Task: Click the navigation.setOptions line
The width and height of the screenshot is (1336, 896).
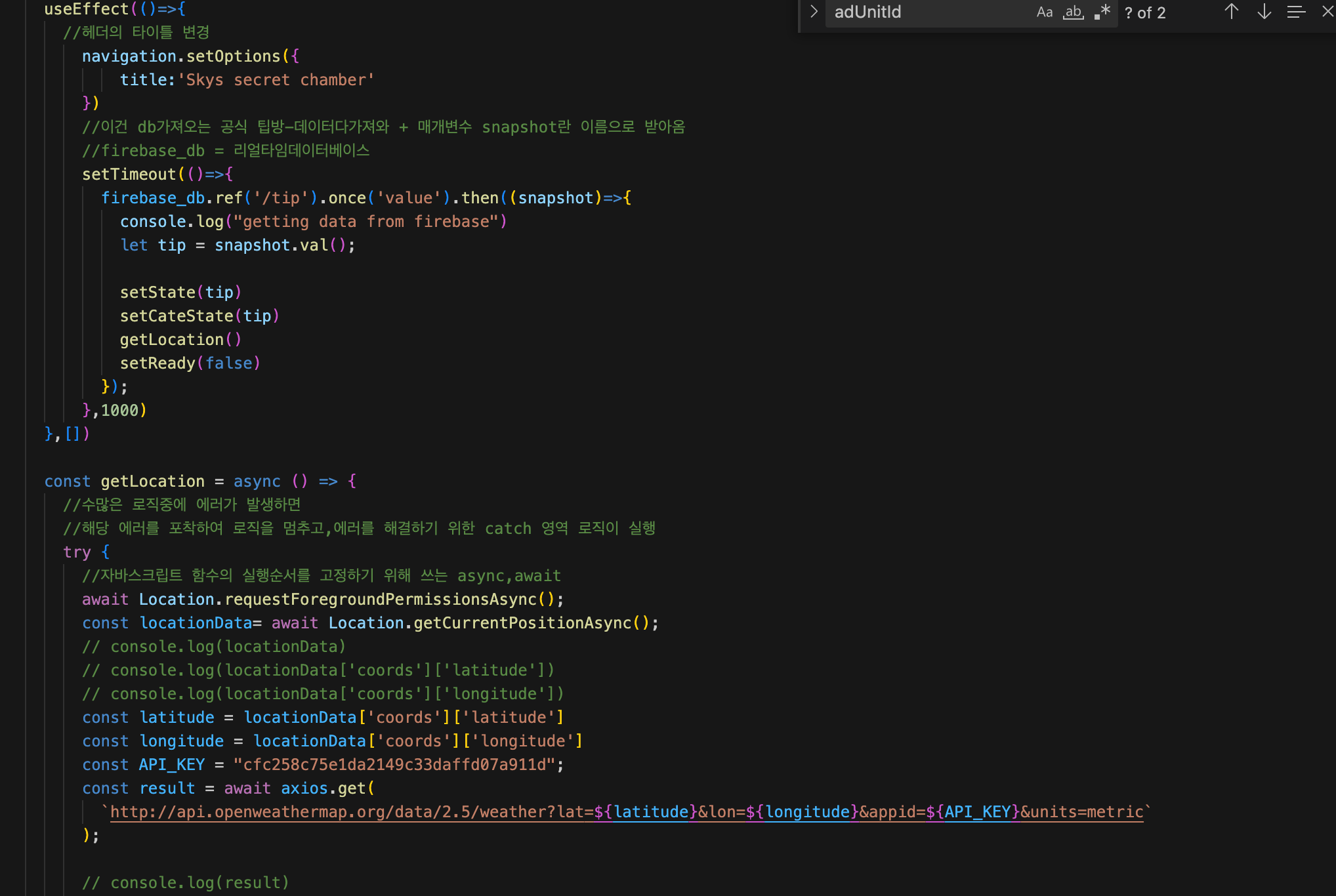Action: click(190, 56)
